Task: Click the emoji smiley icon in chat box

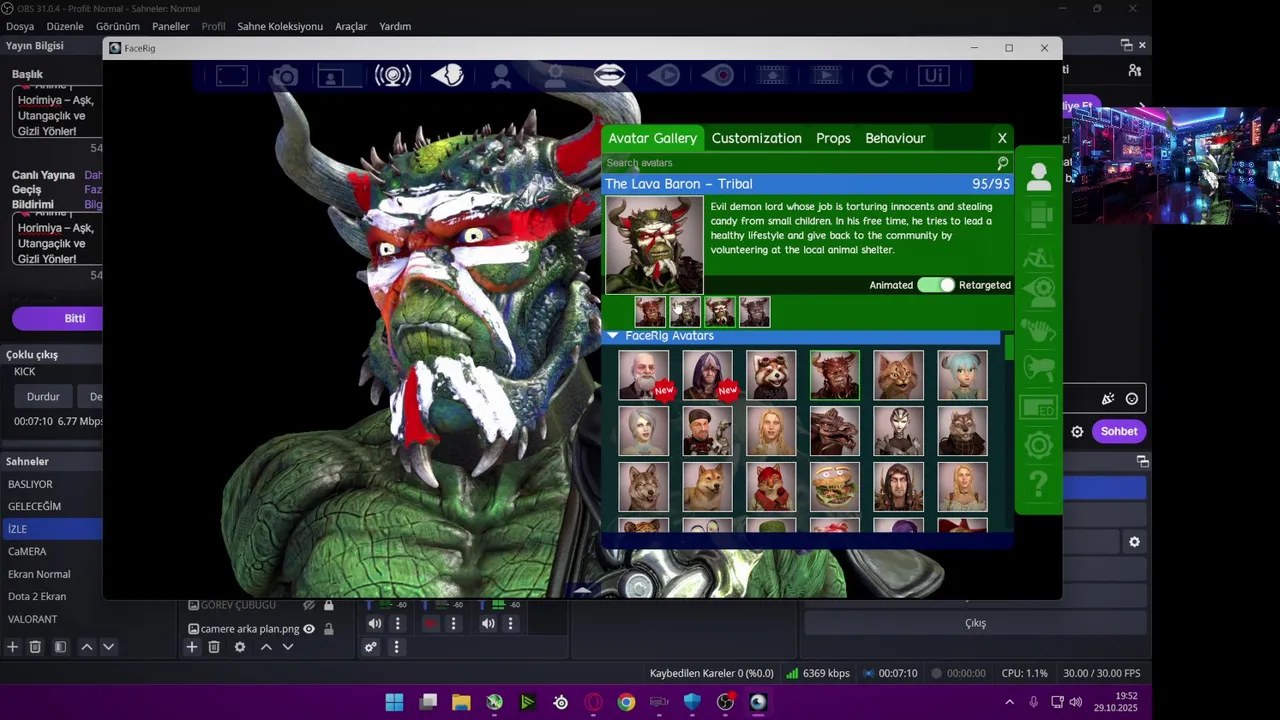Action: [1131, 399]
